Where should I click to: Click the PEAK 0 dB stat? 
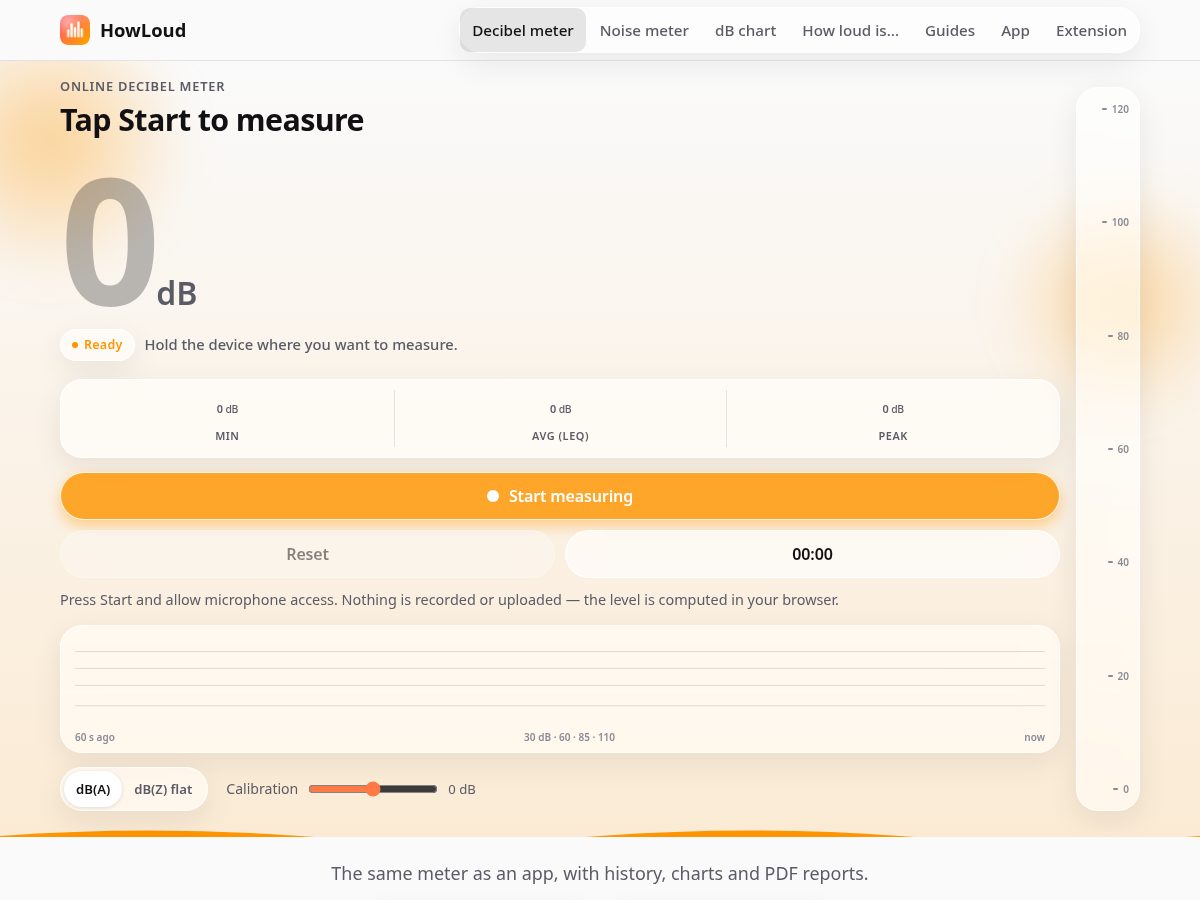tap(893, 422)
